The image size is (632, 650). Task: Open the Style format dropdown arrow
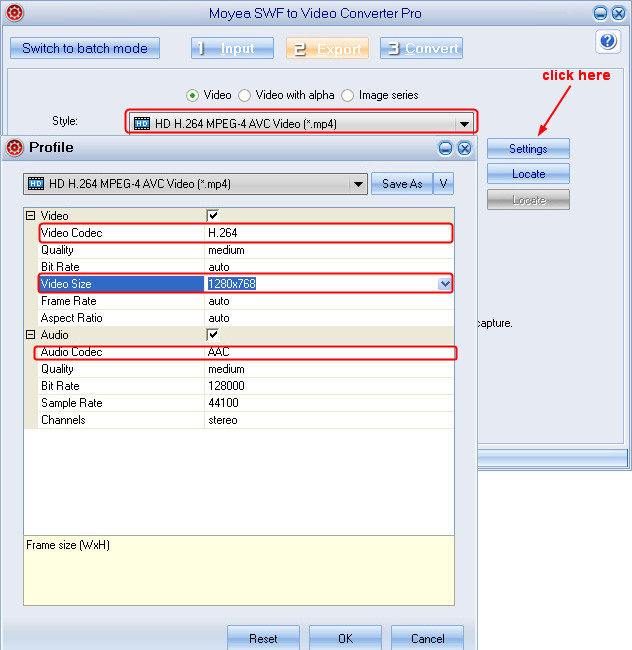click(464, 124)
